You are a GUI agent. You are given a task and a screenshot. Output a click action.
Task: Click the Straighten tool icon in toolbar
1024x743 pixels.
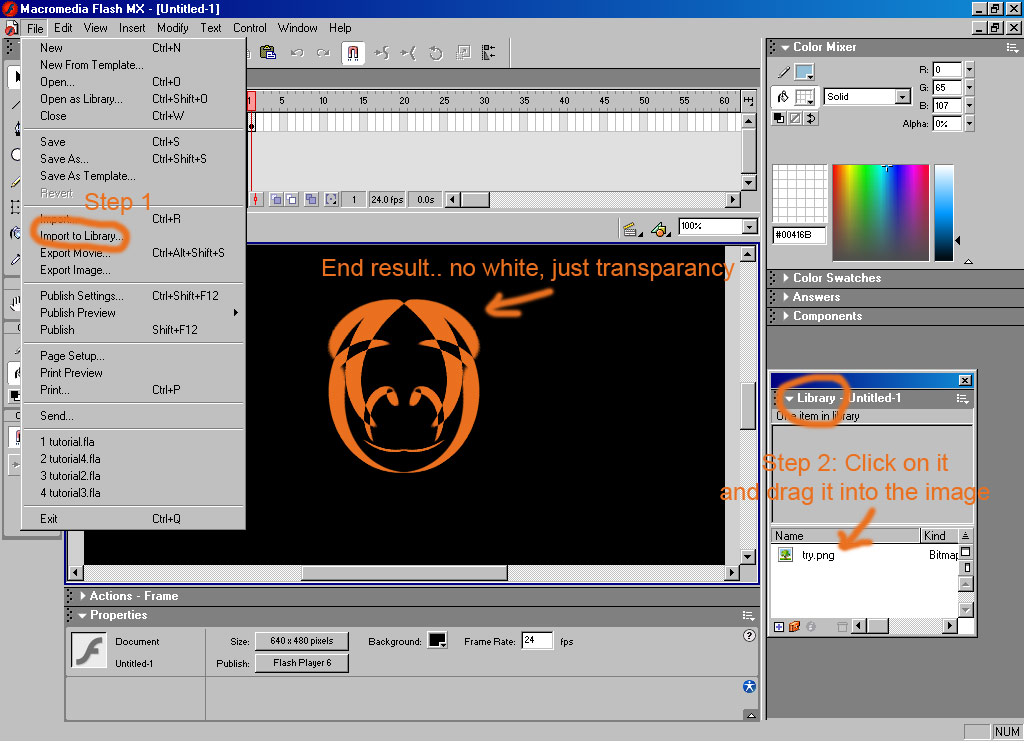point(408,53)
